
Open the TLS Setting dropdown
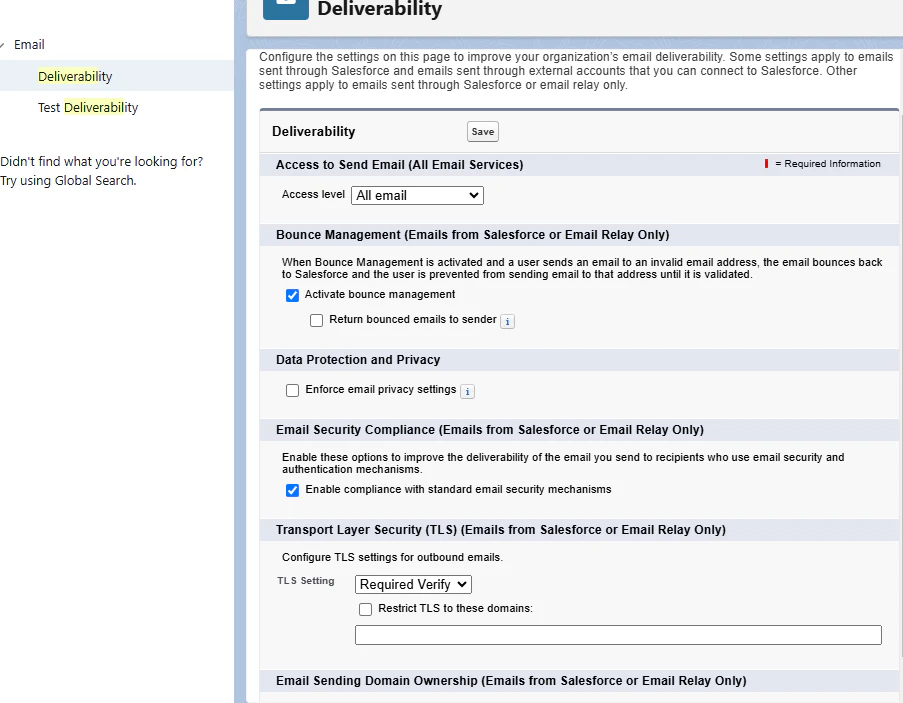(413, 584)
